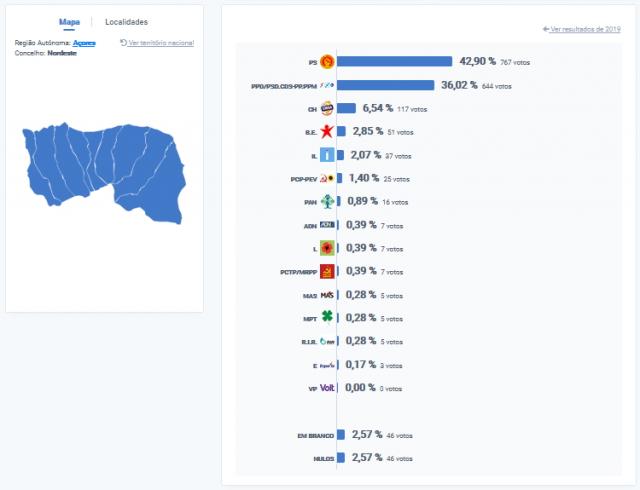Click the PS 42,90% result bar
The height and width of the screenshot is (490, 640).
[395, 62]
